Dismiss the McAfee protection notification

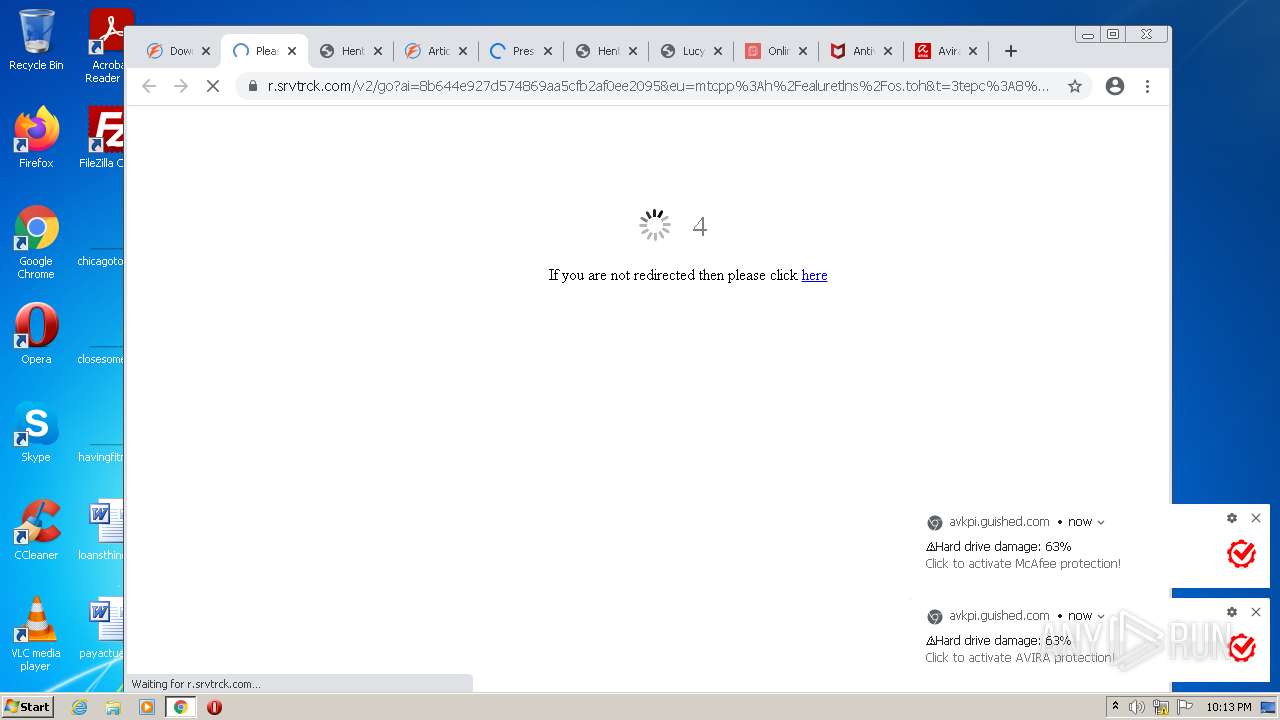(x=1256, y=518)
